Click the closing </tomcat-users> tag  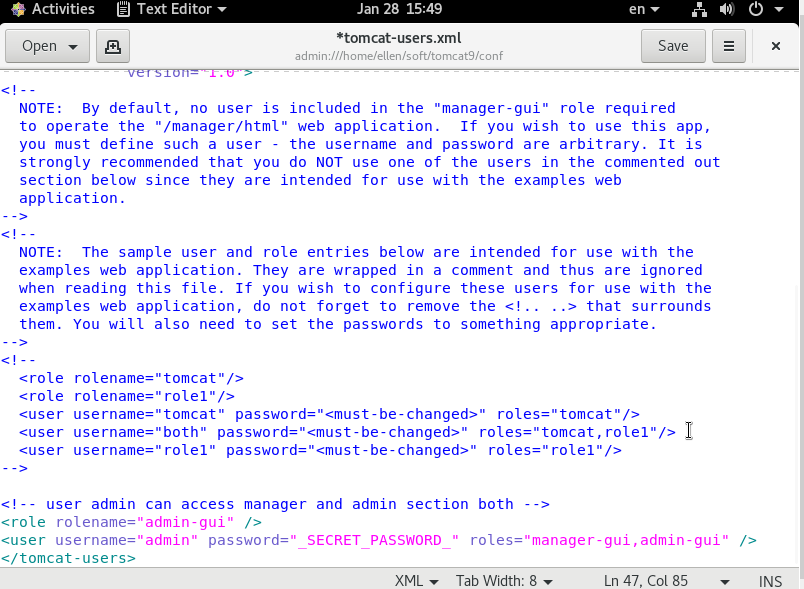point(68,558)
